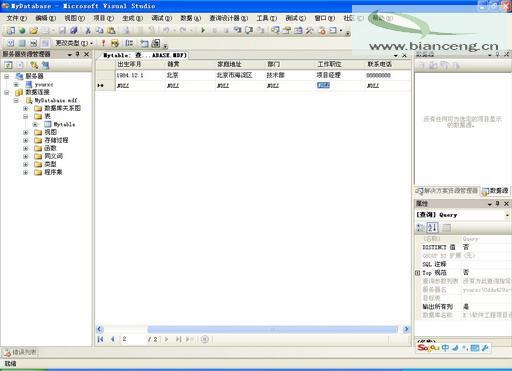The image size is (512, 371).
Task: Click the alphabetical sort icon in Properties panel
Action: click(x=432, y=228)
